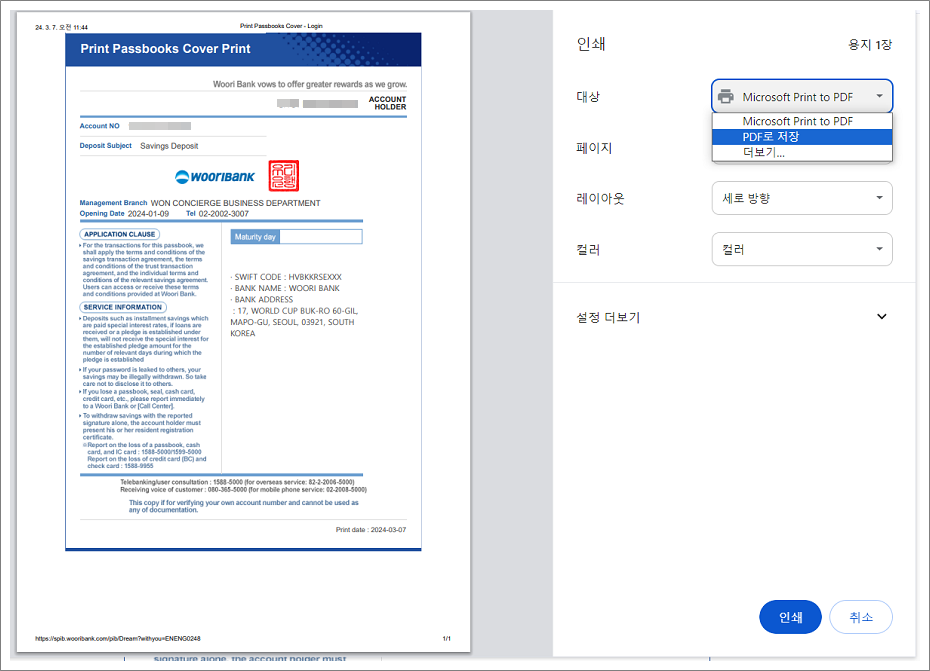Viewport: 930px width, 671px height.
Task: Select 'PDF로 저장' from the destination list
Action: [x=802, y=136]
